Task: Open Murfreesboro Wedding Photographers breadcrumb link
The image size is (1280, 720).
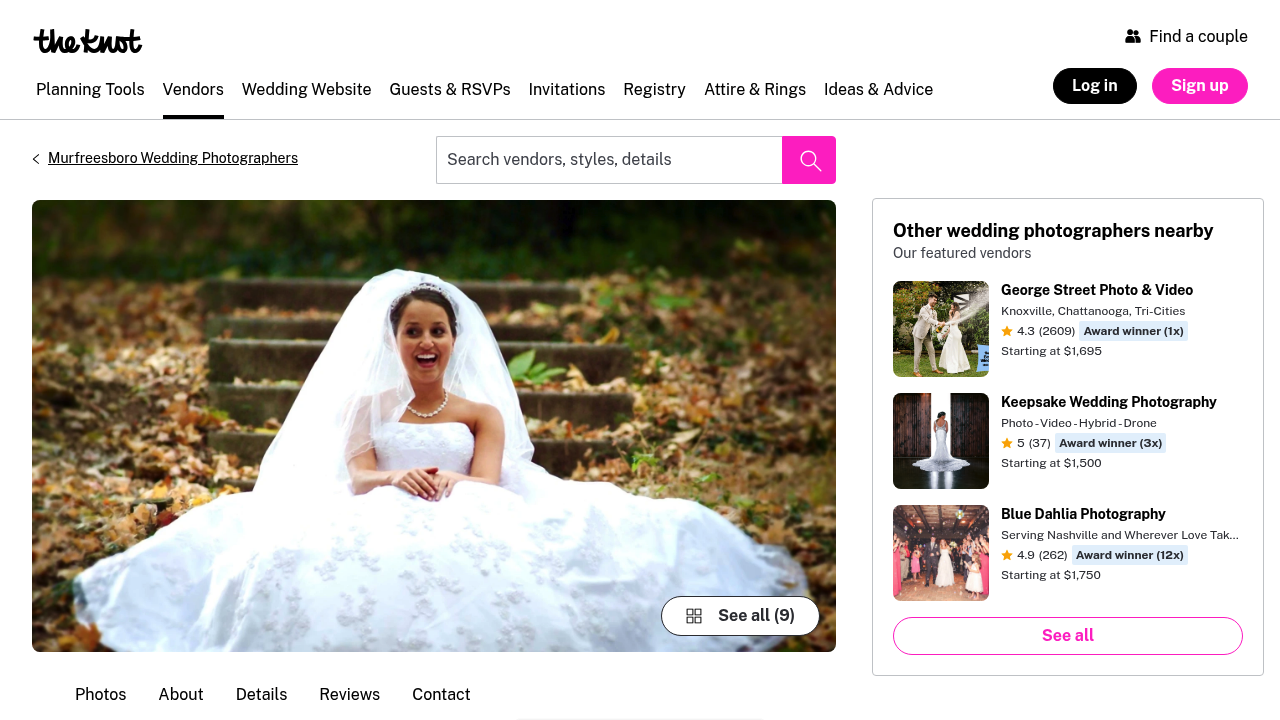Action: coord(173,158)
